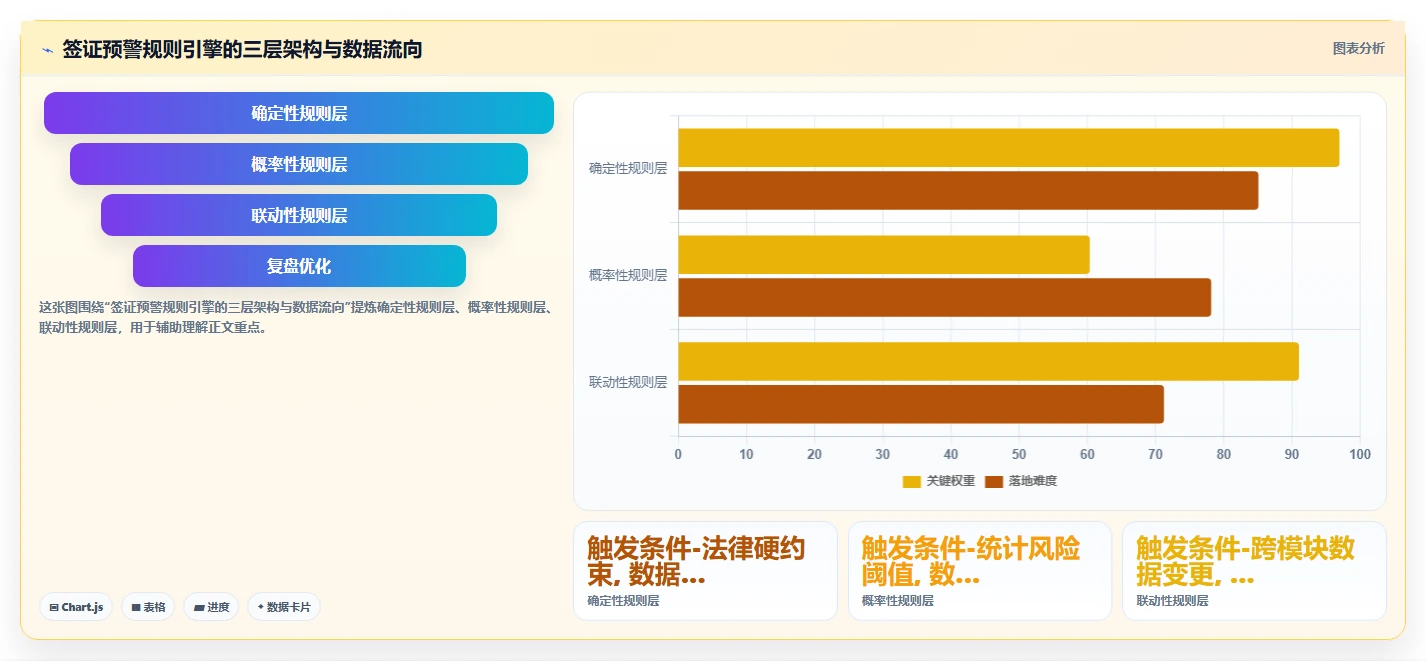Click the brown 概率性规则层 落地难度 bar
Image resolution: width=1426 pixels, height=661 pixels.
pos(944,297)
